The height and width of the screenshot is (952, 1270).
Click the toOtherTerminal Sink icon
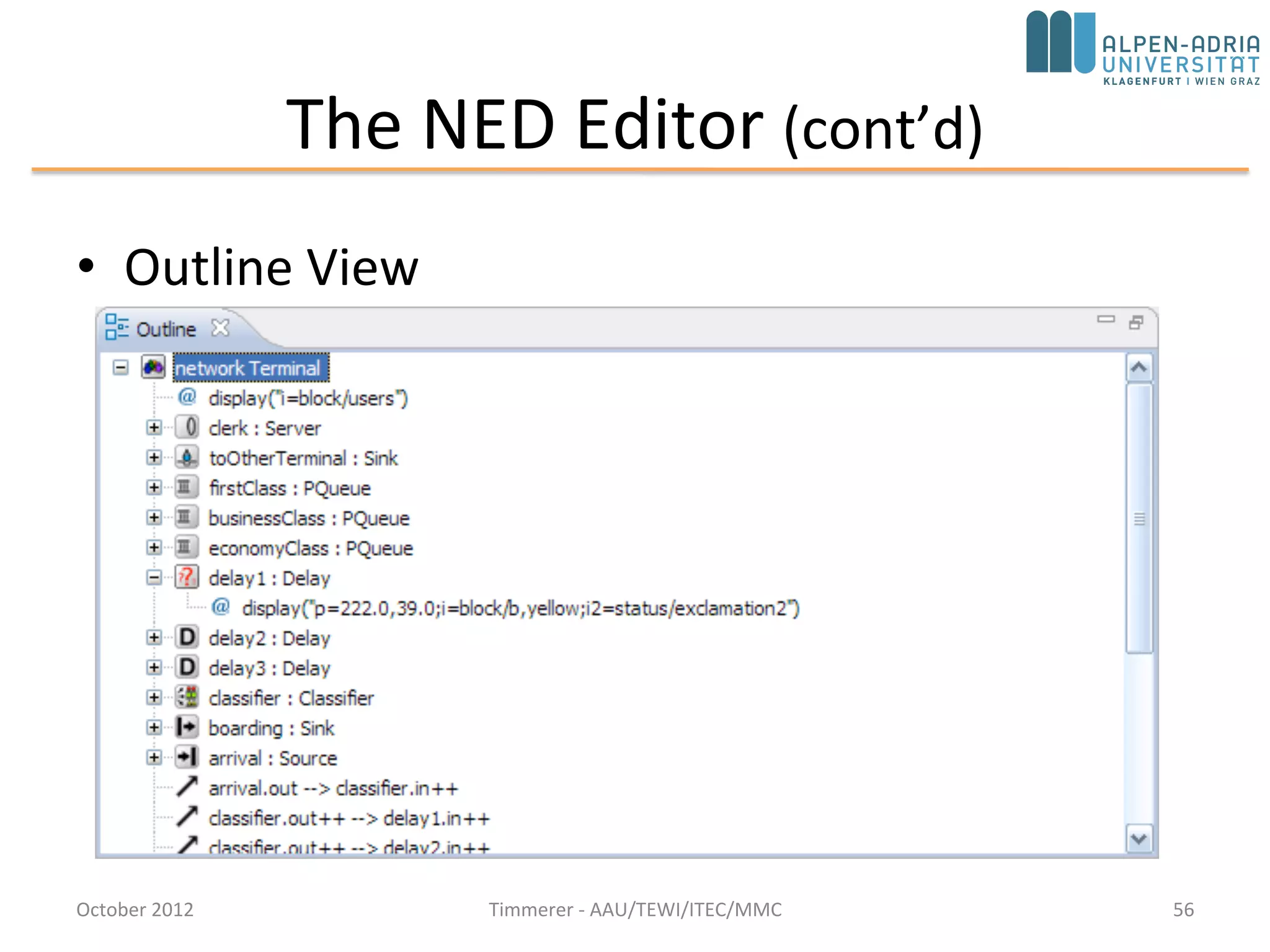(187, 457)
